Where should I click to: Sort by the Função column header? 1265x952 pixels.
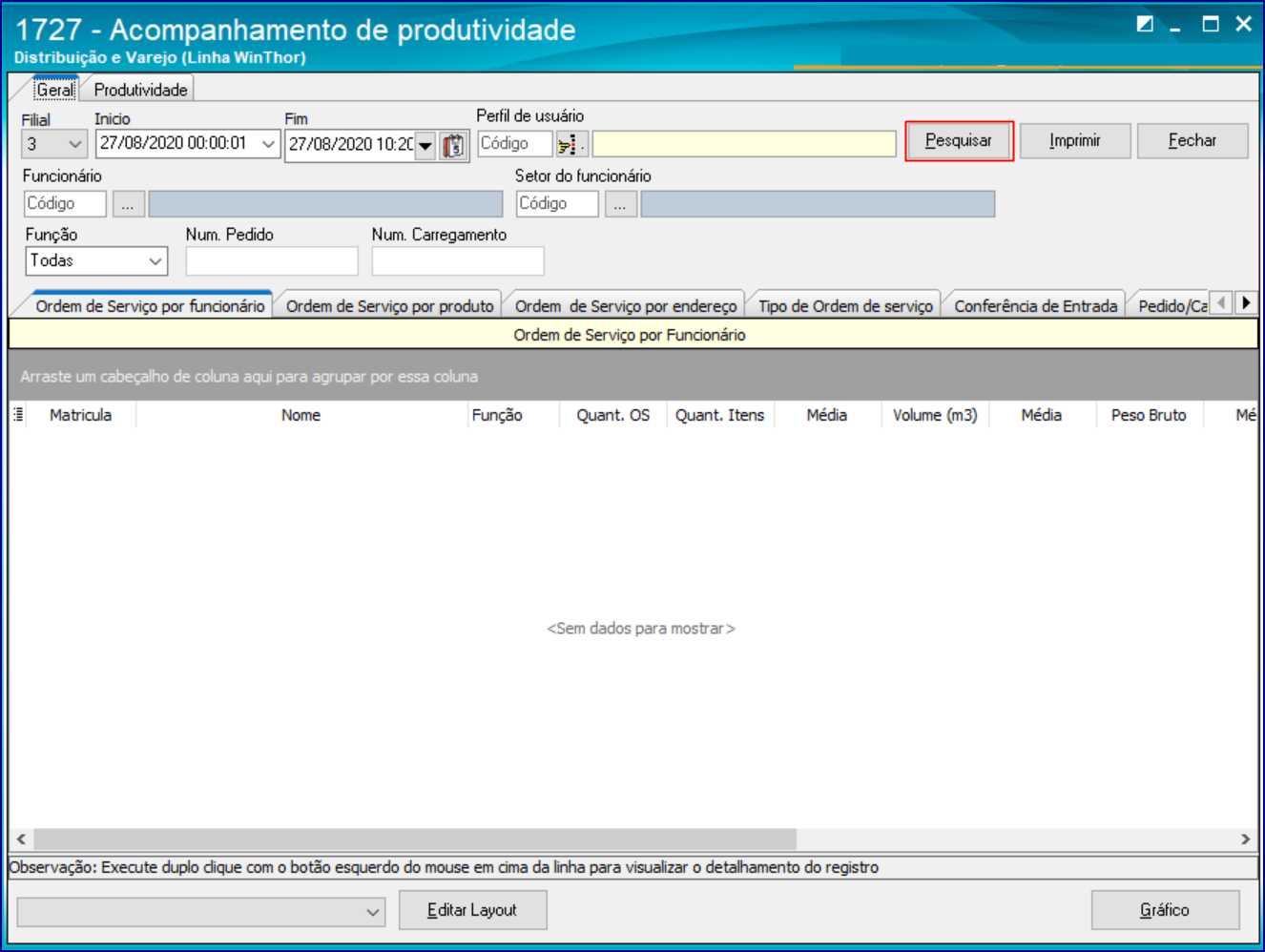[x=513, y=415]
